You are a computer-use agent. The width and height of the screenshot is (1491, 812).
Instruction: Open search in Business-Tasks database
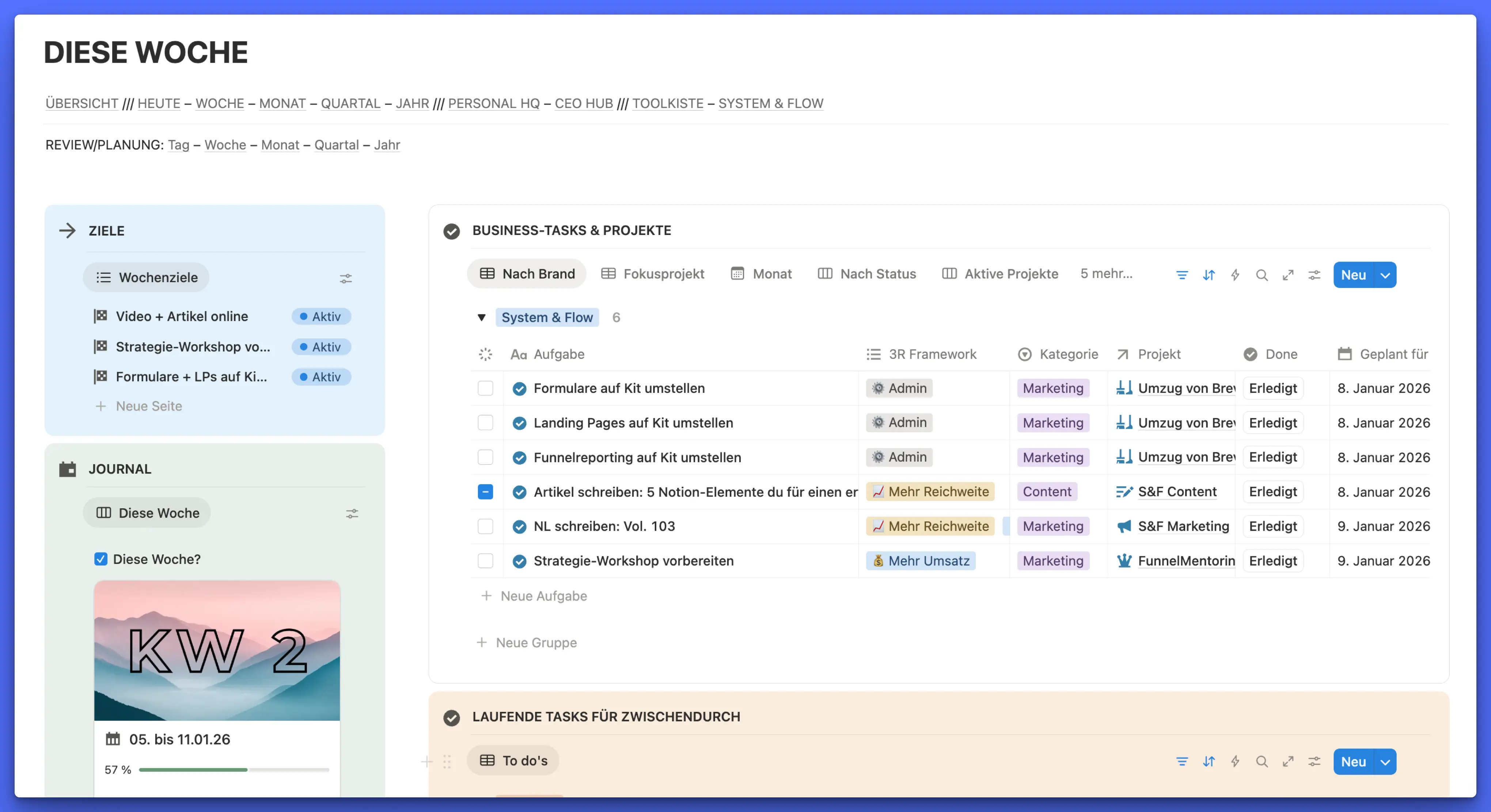pyautogui.click(x=1261, y=275)
